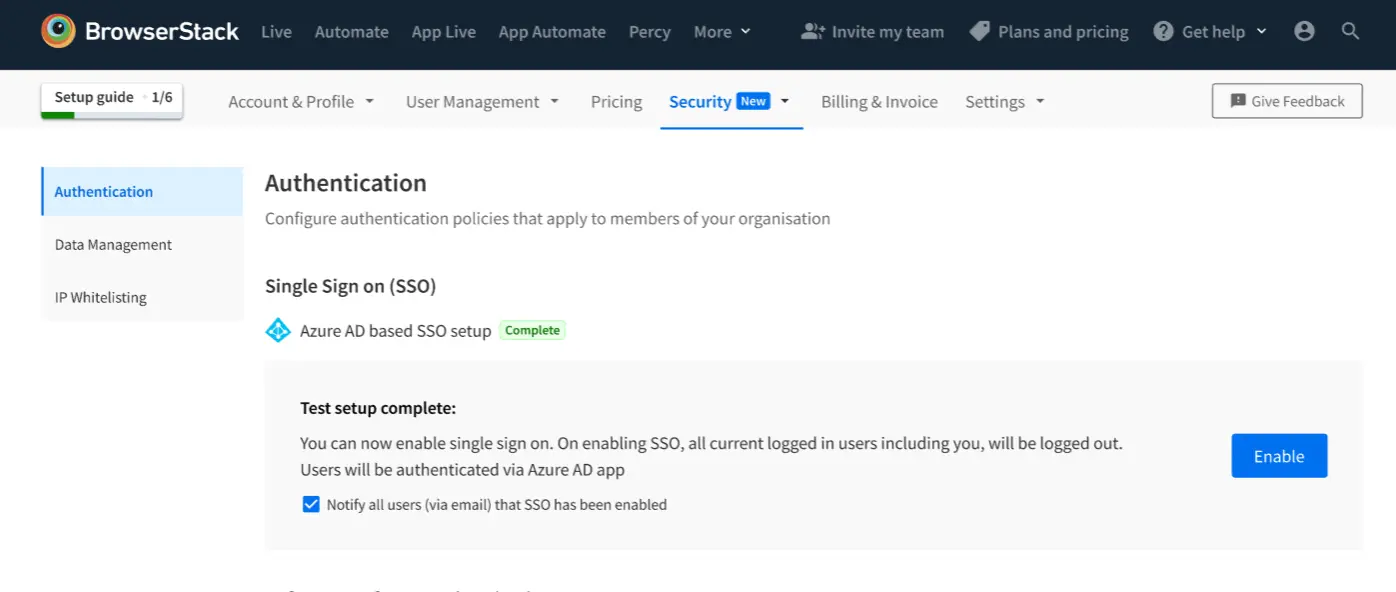Screen dimensions: 1396x592
Task: Expand the More dropdown in top navigation
Action: [x=722, y=32]
